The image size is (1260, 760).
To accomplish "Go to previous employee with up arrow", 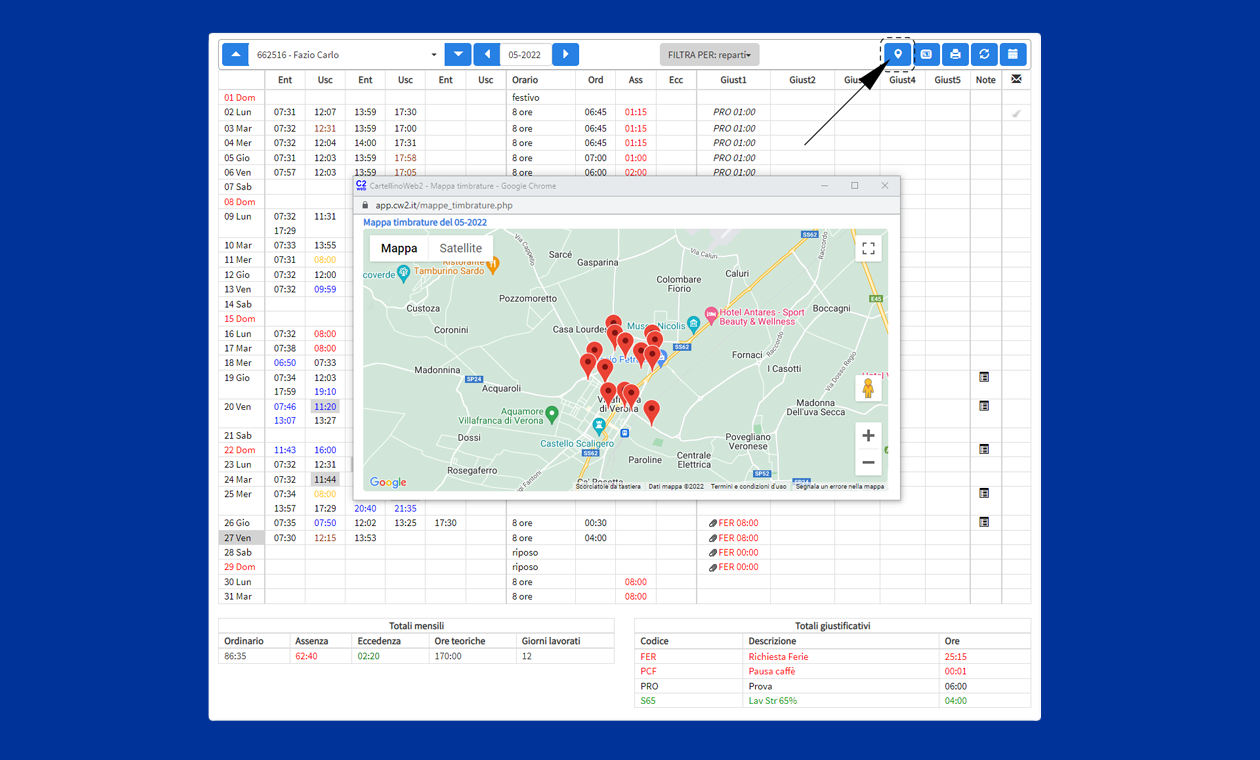I will pyautogui.click(x=235, y=54).
